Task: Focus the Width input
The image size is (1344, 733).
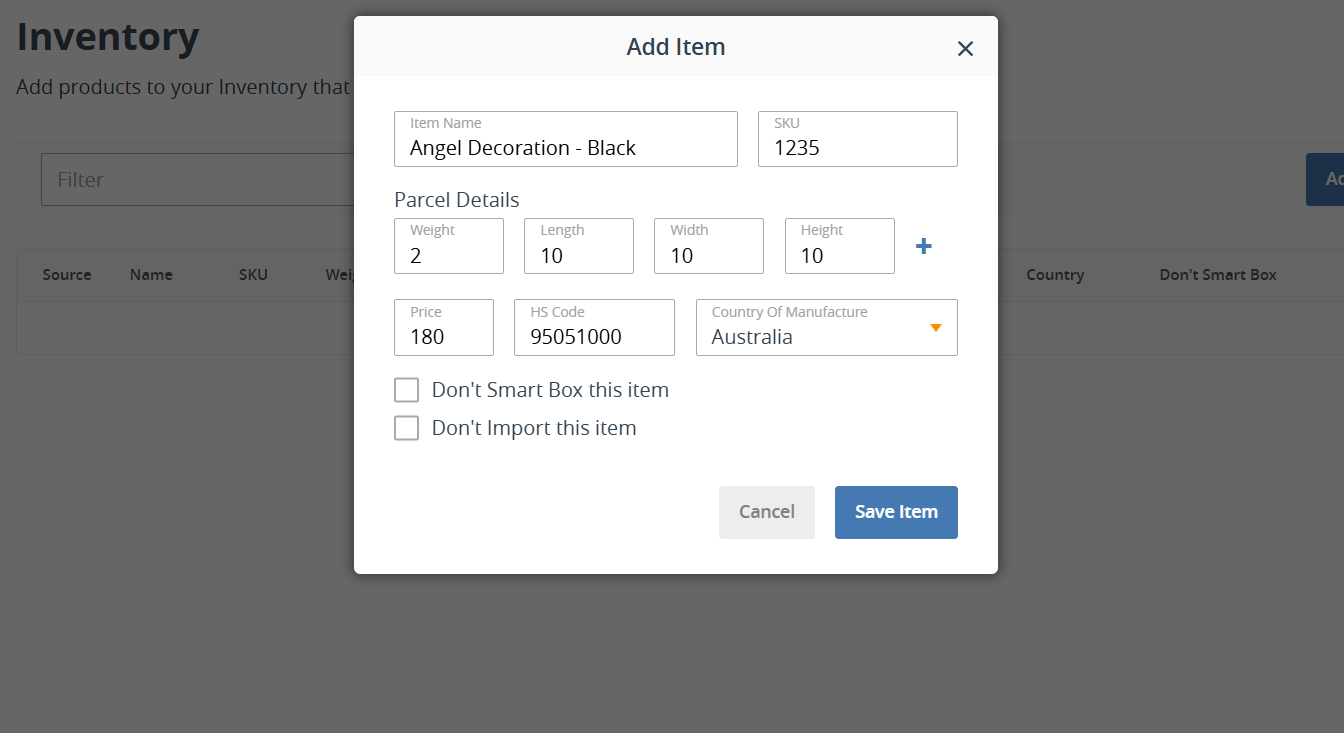Action: (709, 246)
